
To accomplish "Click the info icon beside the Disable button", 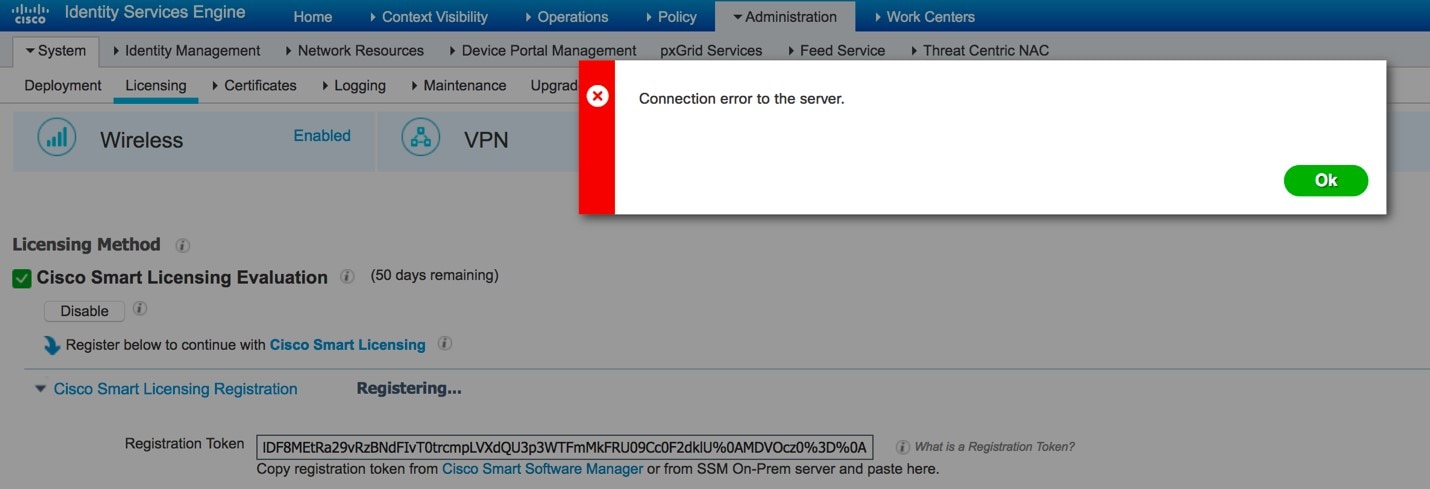I will (140, 309).
